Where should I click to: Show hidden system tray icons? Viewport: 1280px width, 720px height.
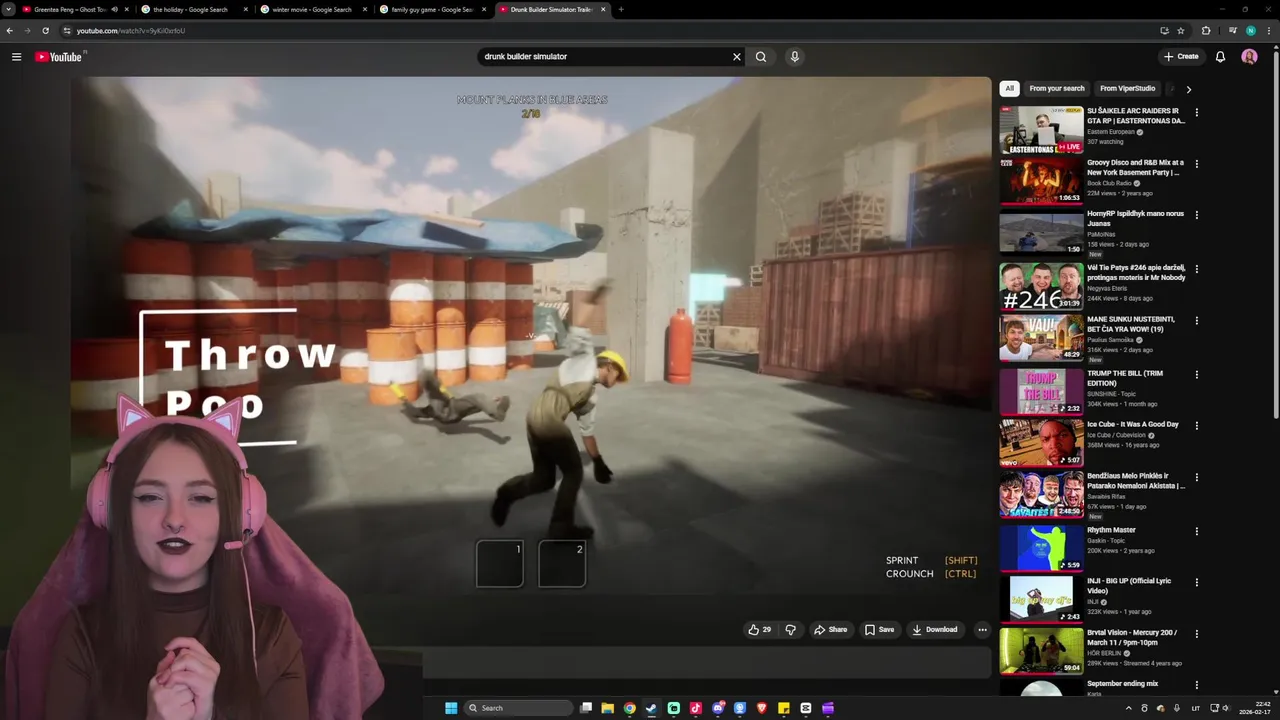pos(1129,708)
